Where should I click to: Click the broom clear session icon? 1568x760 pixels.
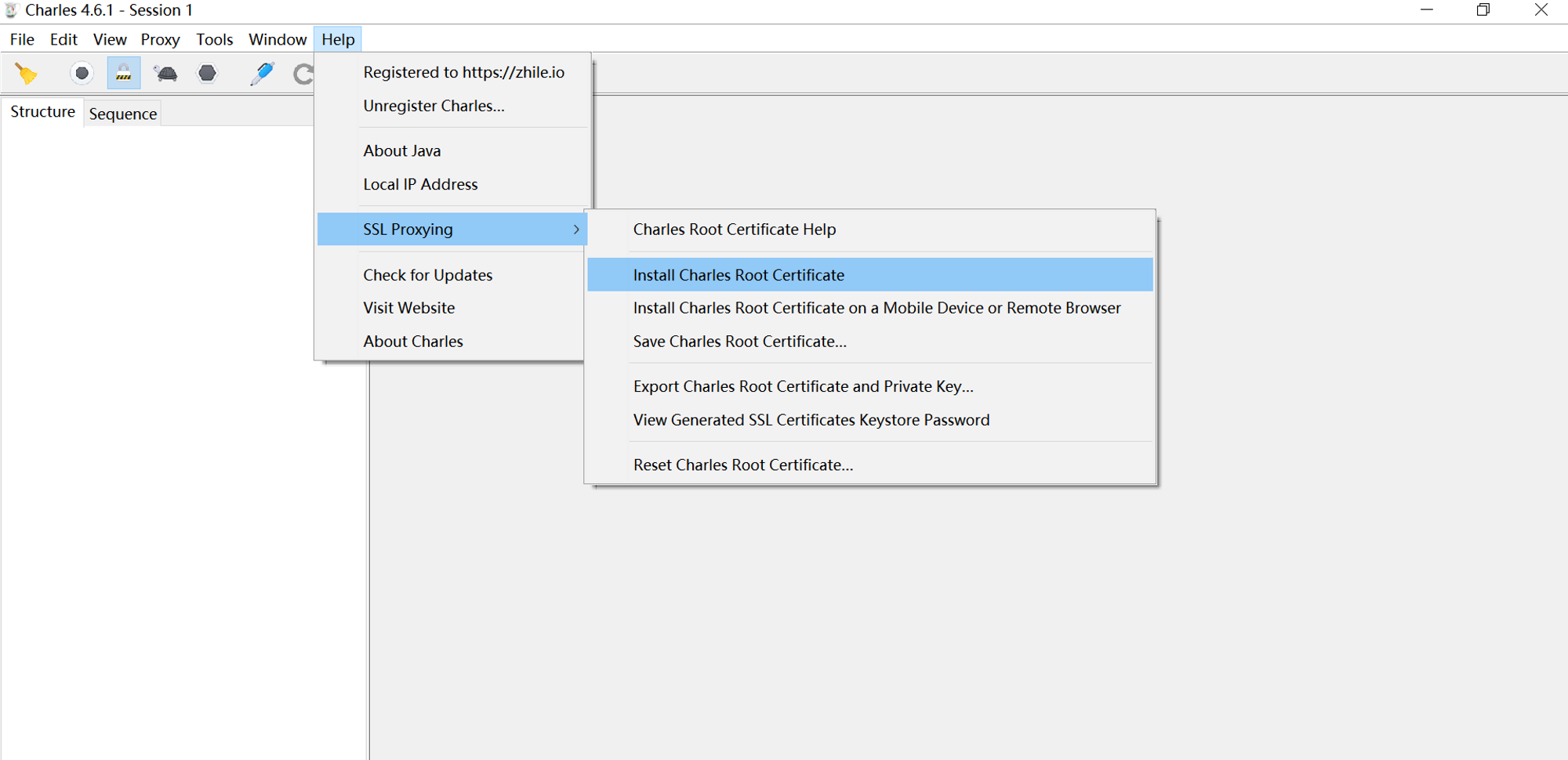click(x=26, y=74)
